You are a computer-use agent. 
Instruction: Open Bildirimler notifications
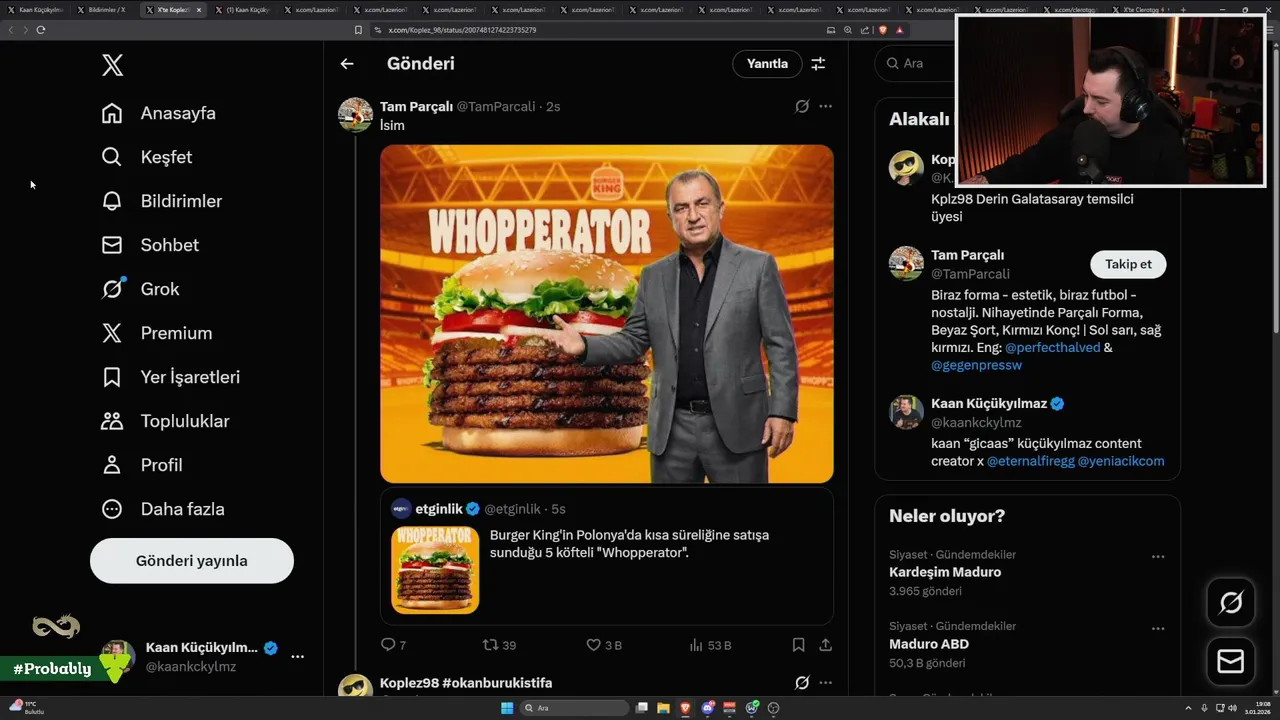(162, 201)
